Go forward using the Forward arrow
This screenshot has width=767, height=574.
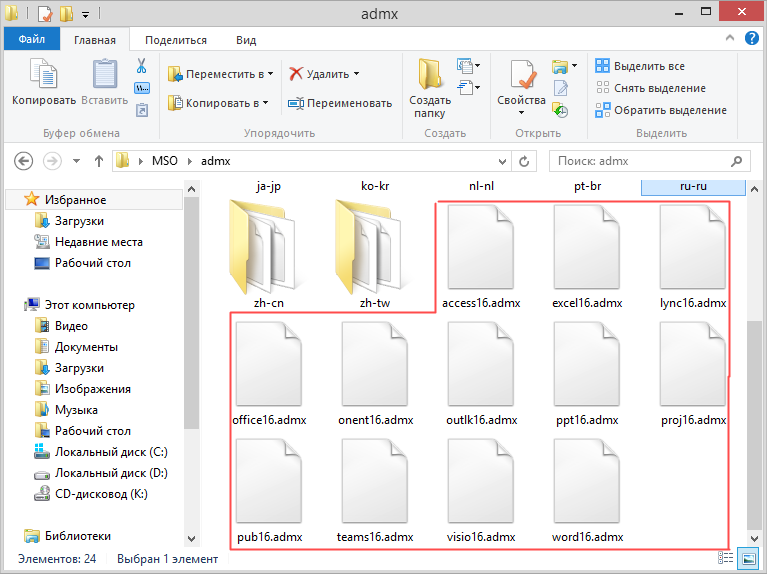tap(52, 161)
